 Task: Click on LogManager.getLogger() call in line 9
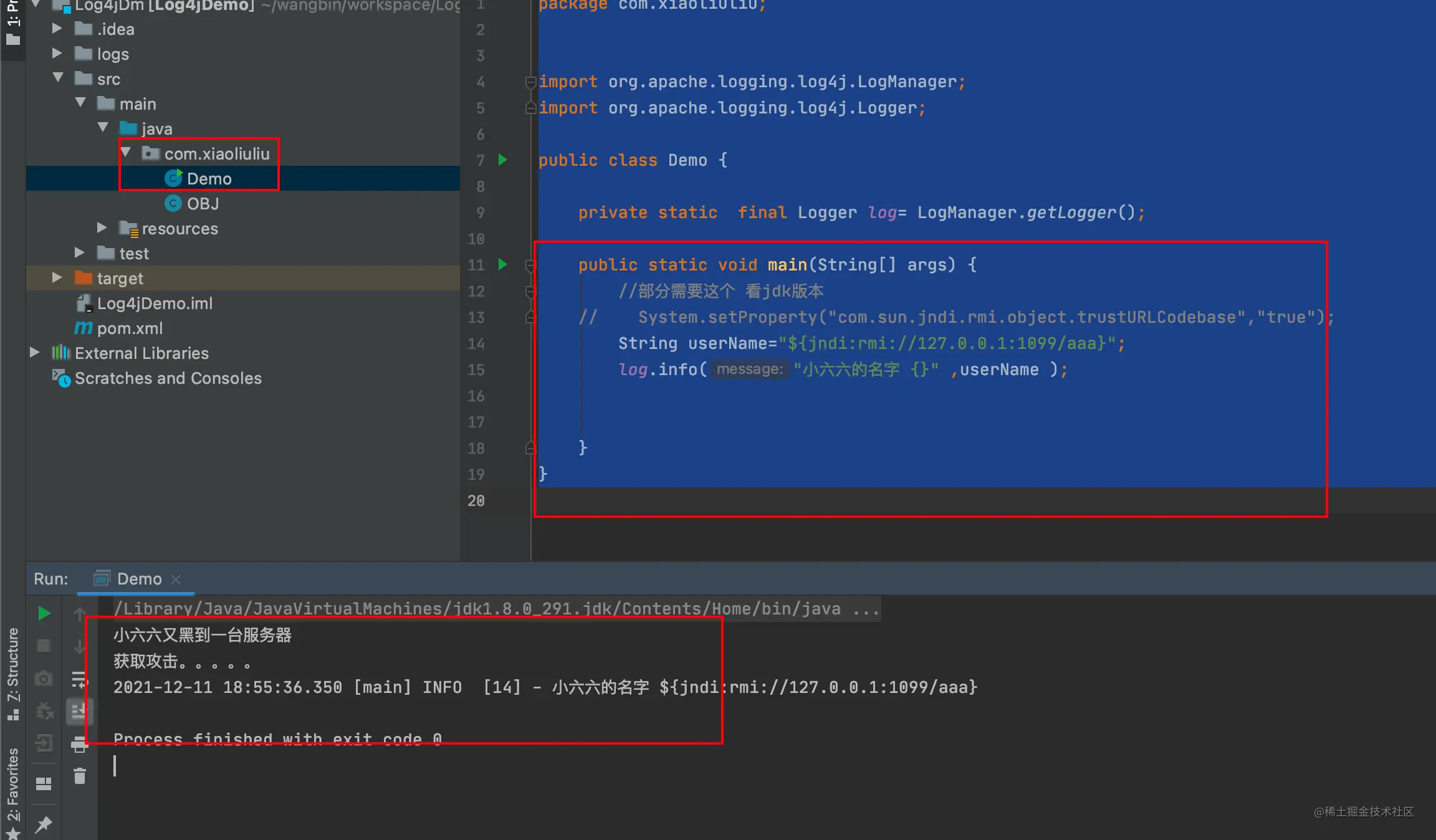pyautogui.click(x=1026, y=212)
